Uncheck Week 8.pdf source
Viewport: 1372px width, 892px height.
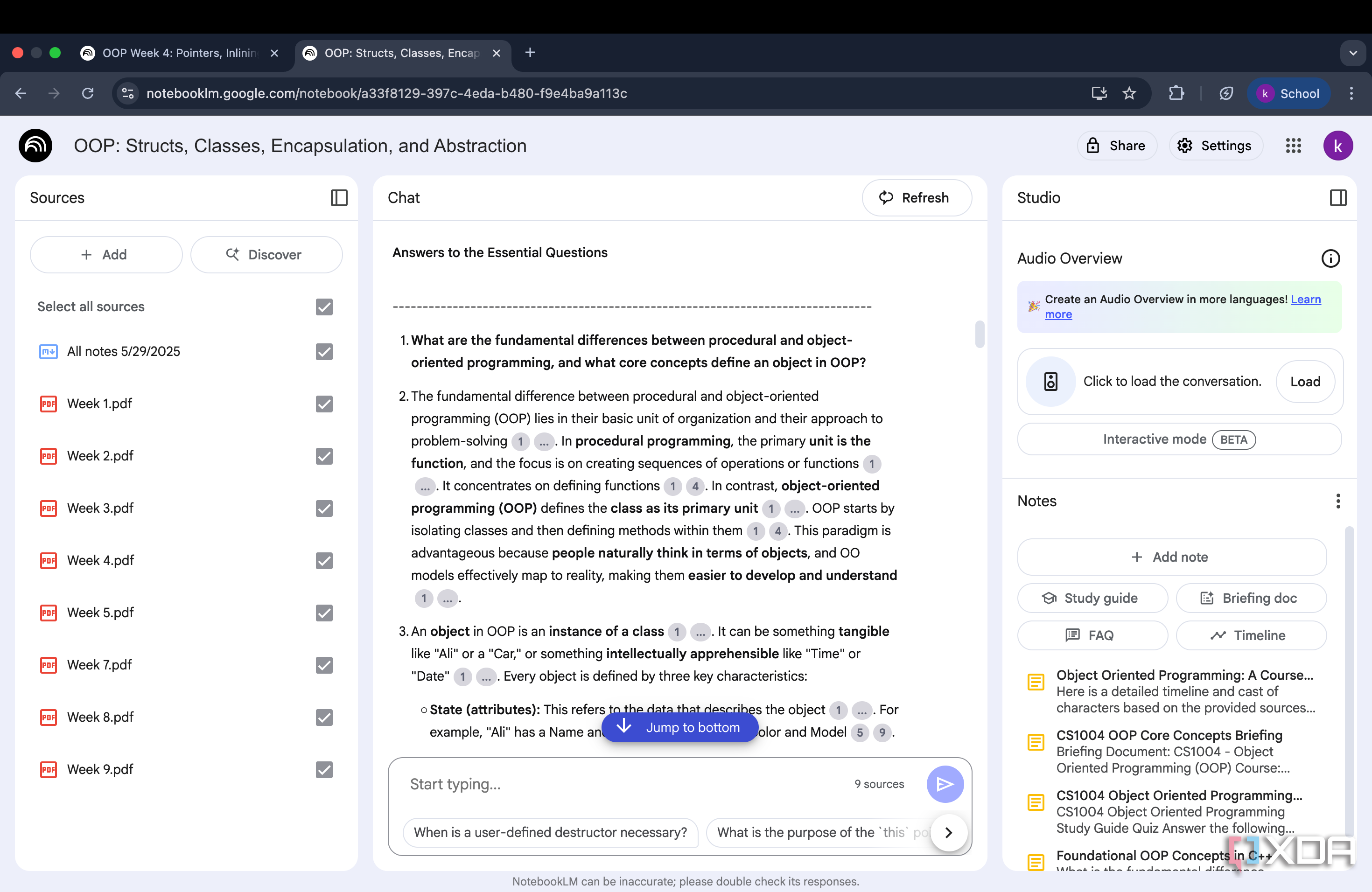324,718
